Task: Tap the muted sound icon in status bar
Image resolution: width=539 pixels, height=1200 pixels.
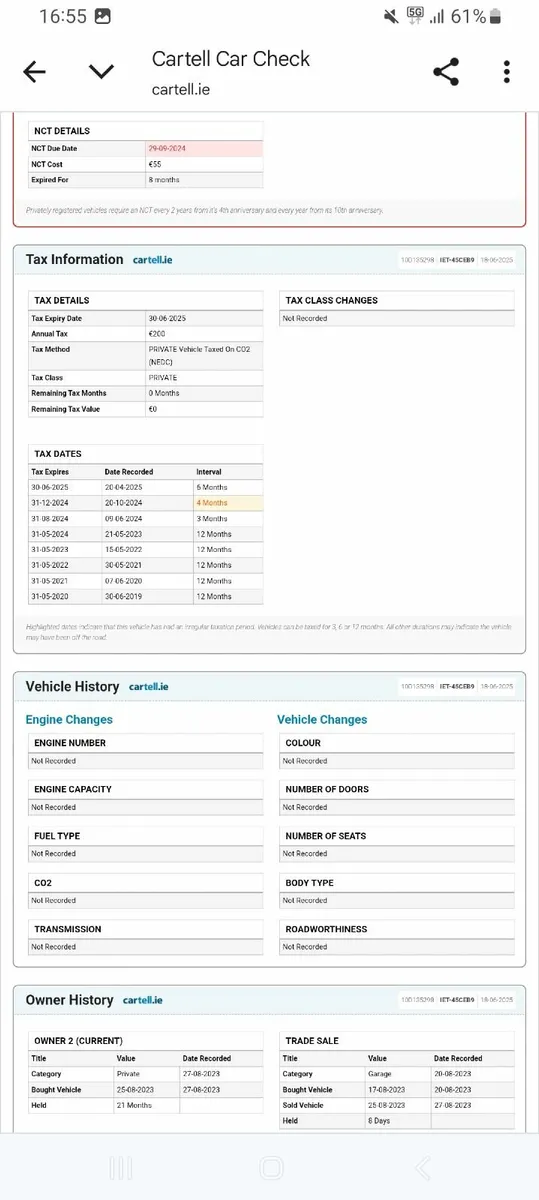Action: (x=391, y=16)
